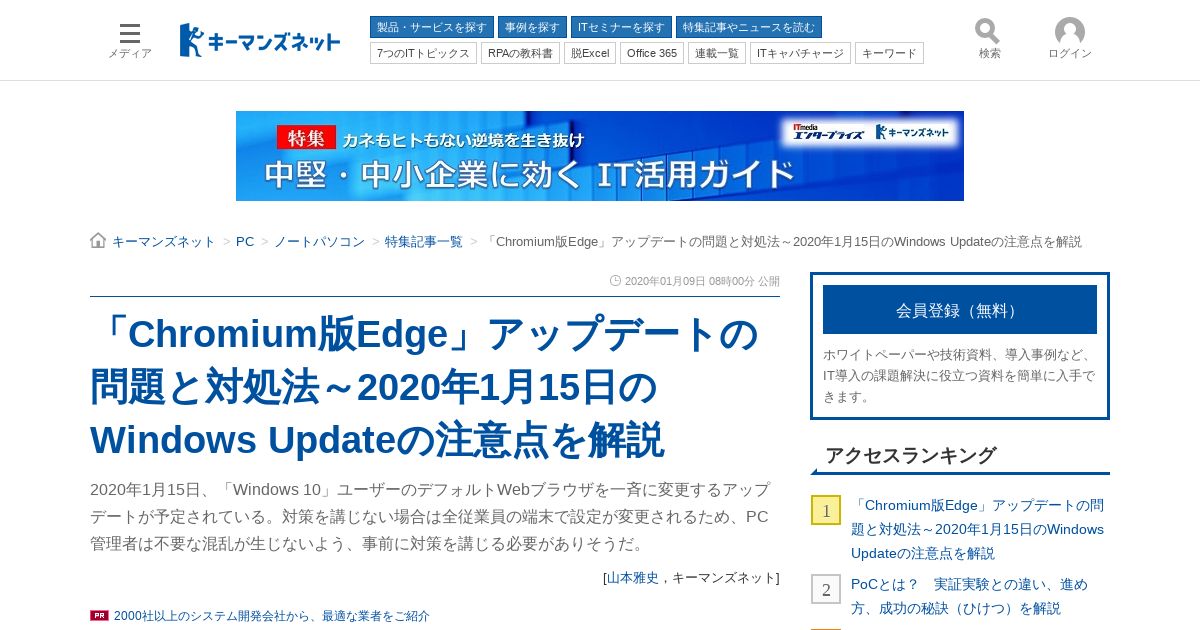Click the キーマンズネット logo
This screenshot has height=630, width=1200.
(x=260, y=40)
